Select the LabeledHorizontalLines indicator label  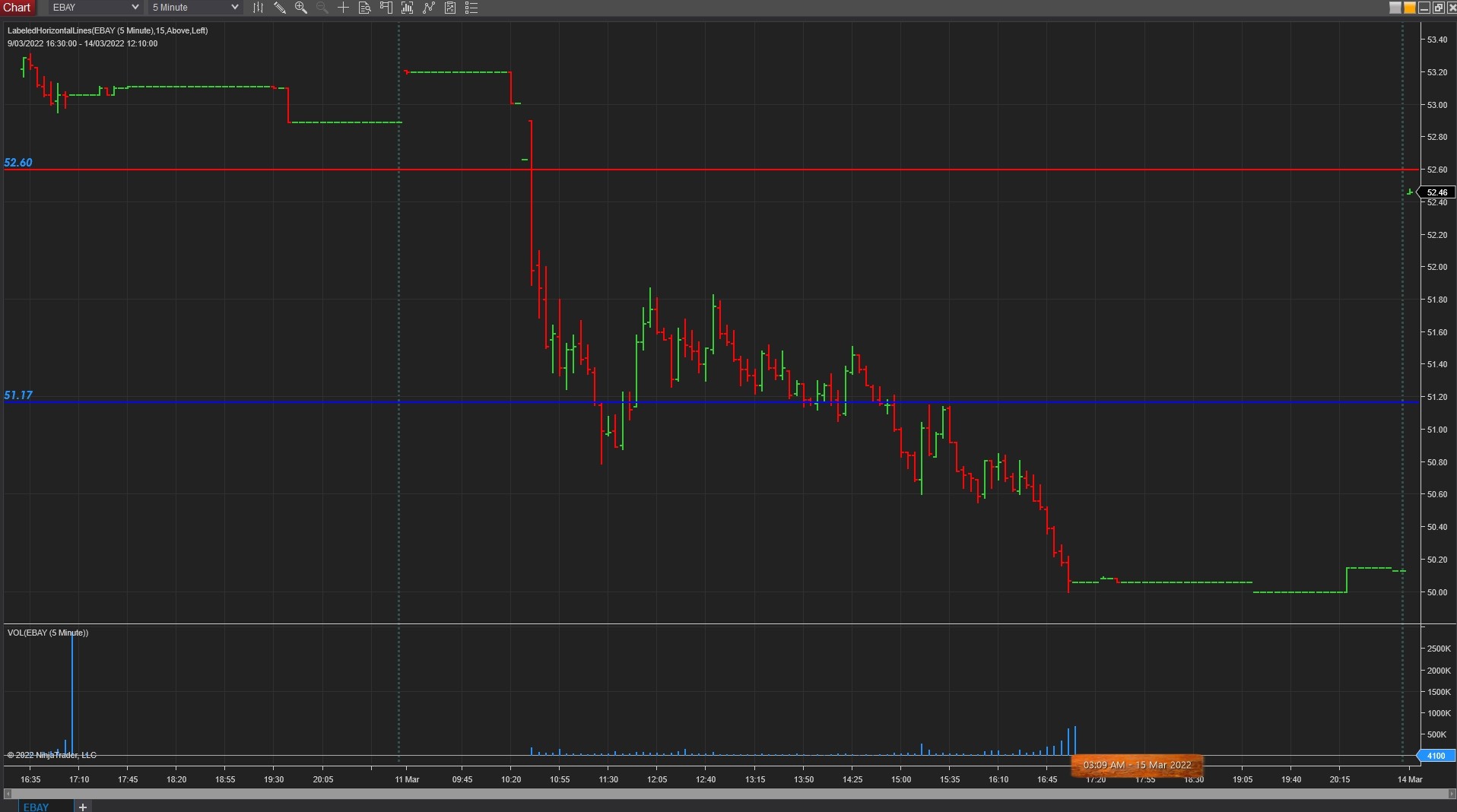pos(107,30)
